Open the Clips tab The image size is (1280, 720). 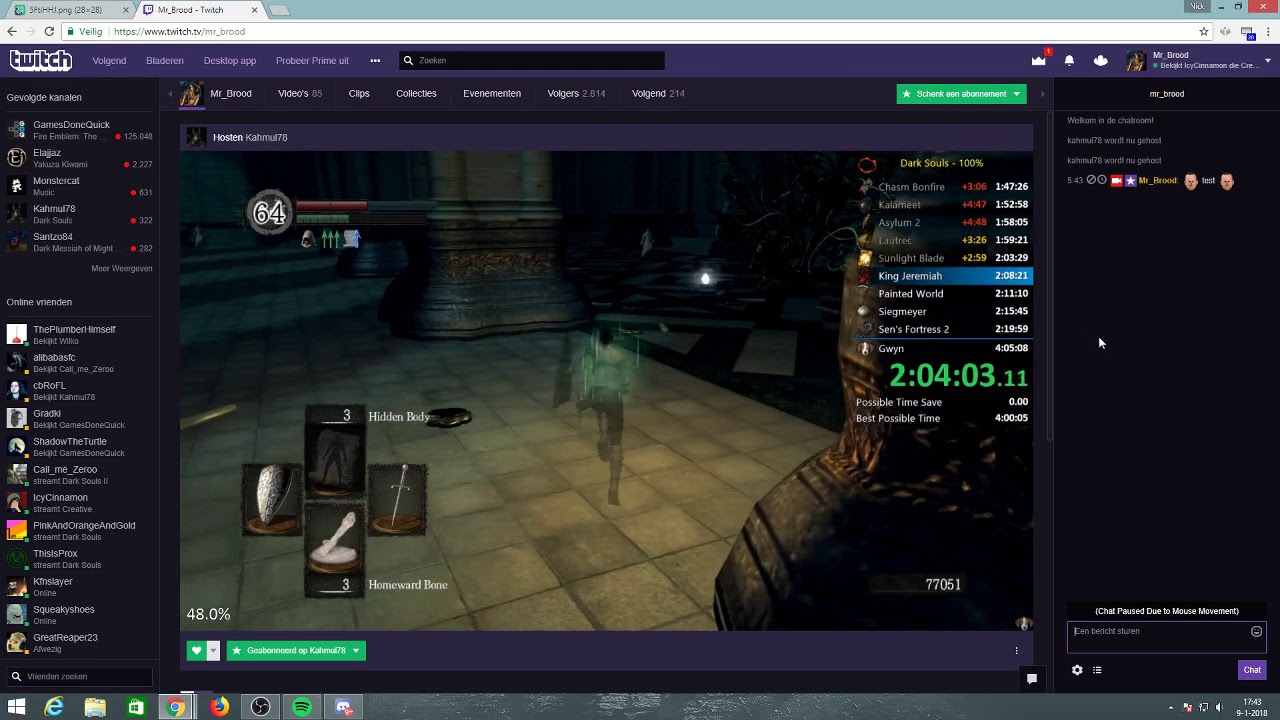359,94
